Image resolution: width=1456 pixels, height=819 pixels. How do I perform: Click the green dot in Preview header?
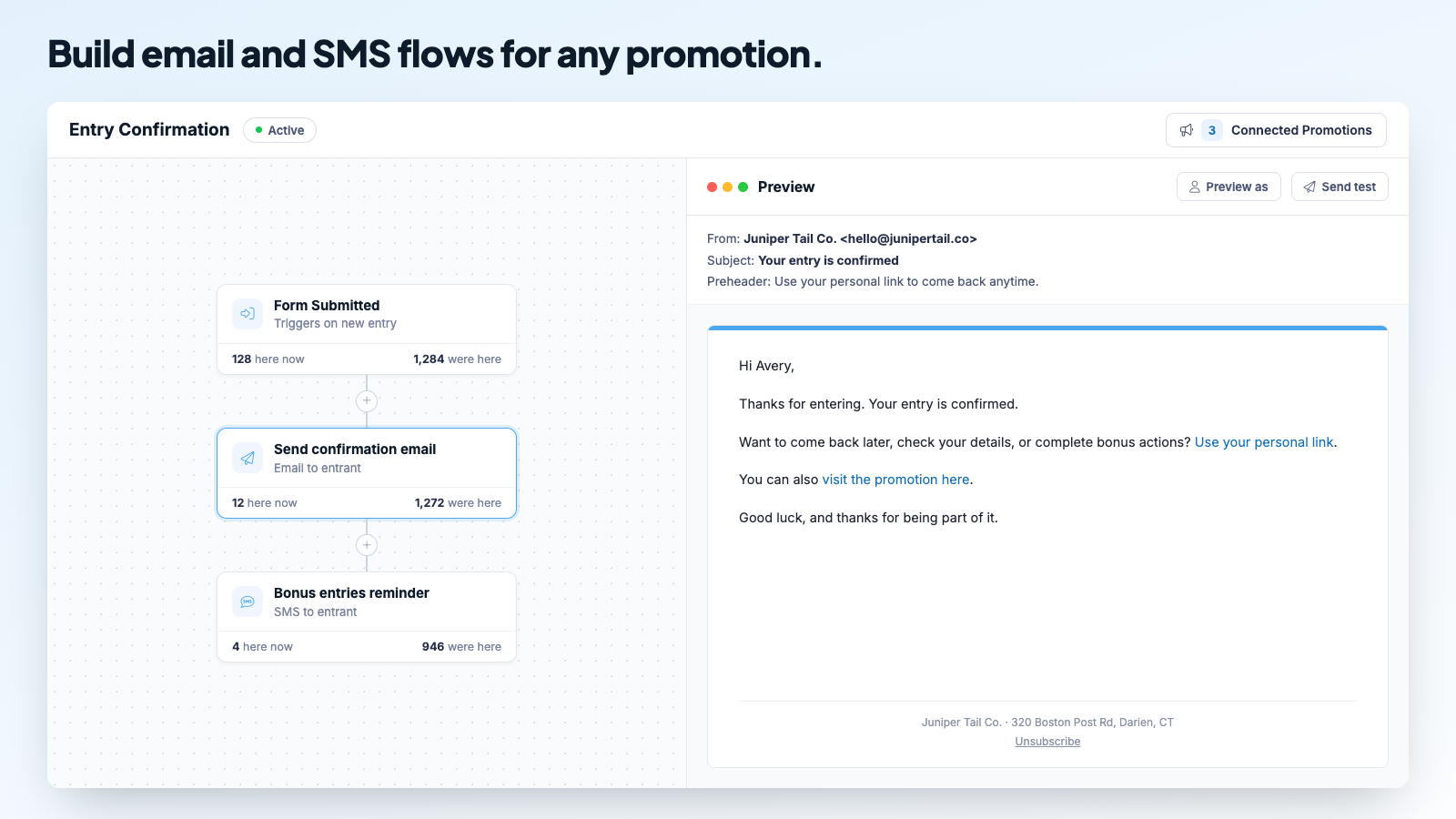point(743,187)
